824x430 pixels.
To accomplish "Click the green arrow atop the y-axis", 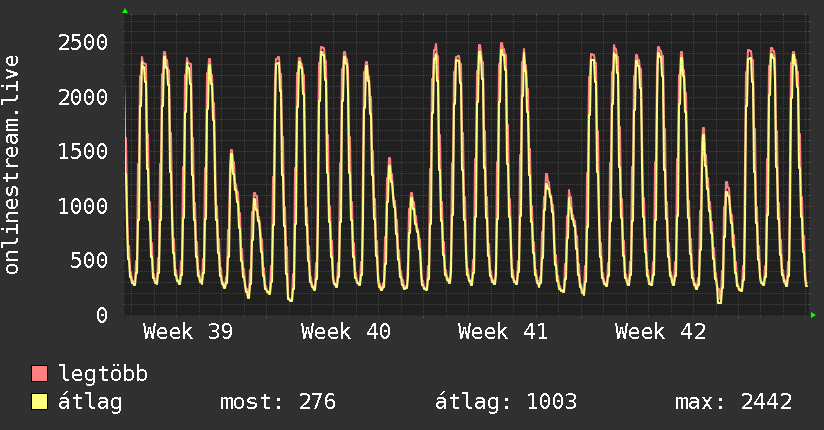I will [125, 11].
